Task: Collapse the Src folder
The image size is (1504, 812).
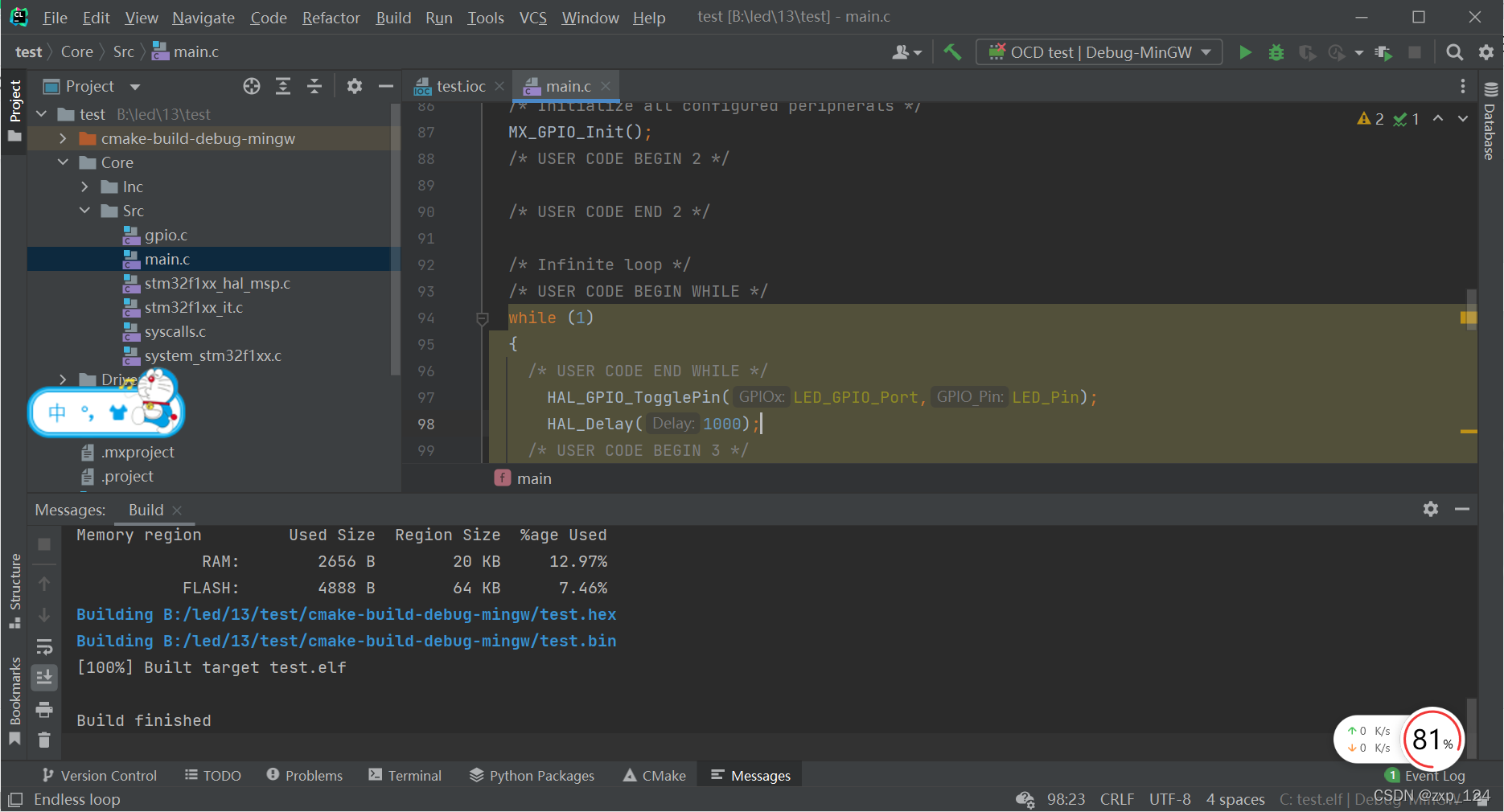Action: (x=84, y=211)
